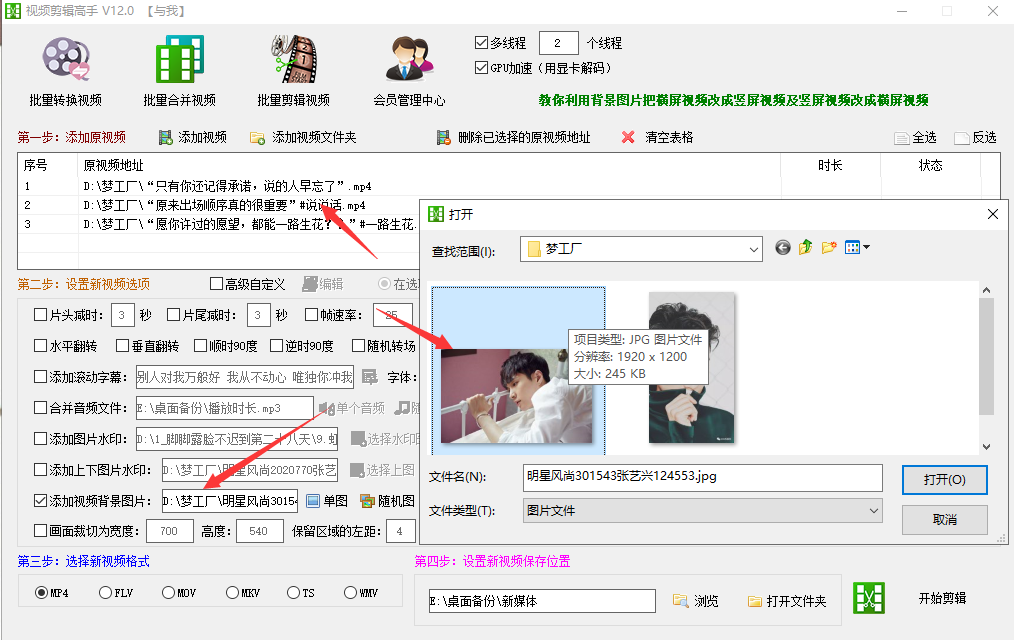The width and height of the screenshot is (1014, 640).
Task: Click the green 开始剪辑 scissors icon
Action: pyautogui.click(x=868, y=598)
